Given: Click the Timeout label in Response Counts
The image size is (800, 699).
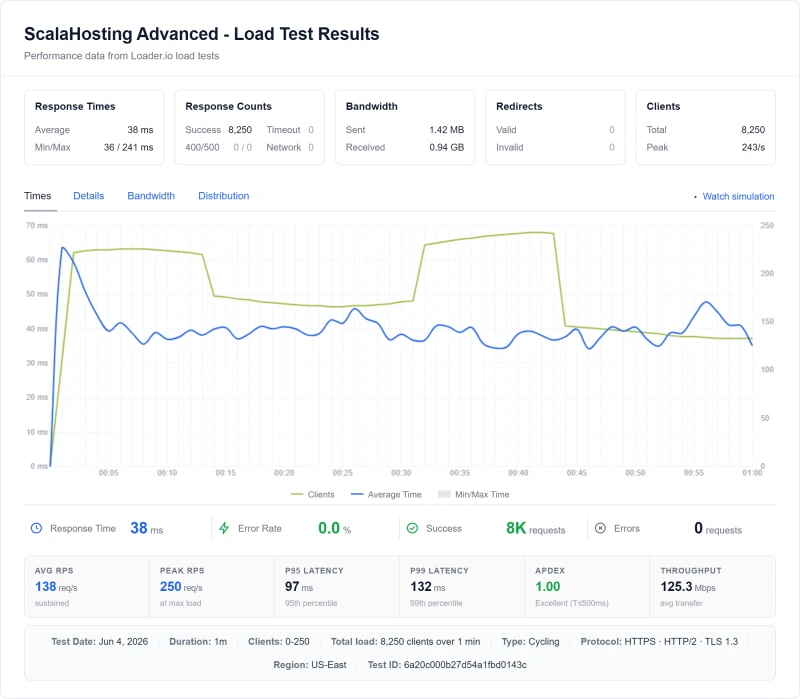Looking at the screenshot, I should (283, 130).
